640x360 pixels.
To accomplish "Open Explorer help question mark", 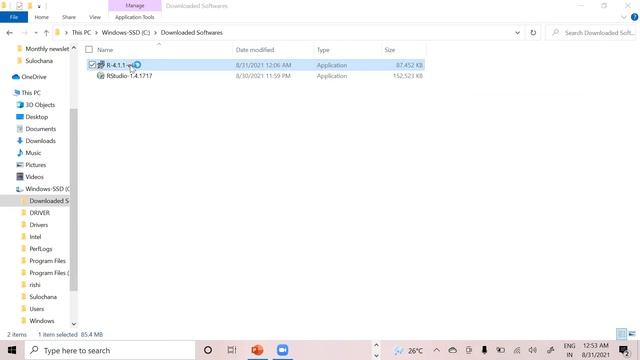I will 634,17.
